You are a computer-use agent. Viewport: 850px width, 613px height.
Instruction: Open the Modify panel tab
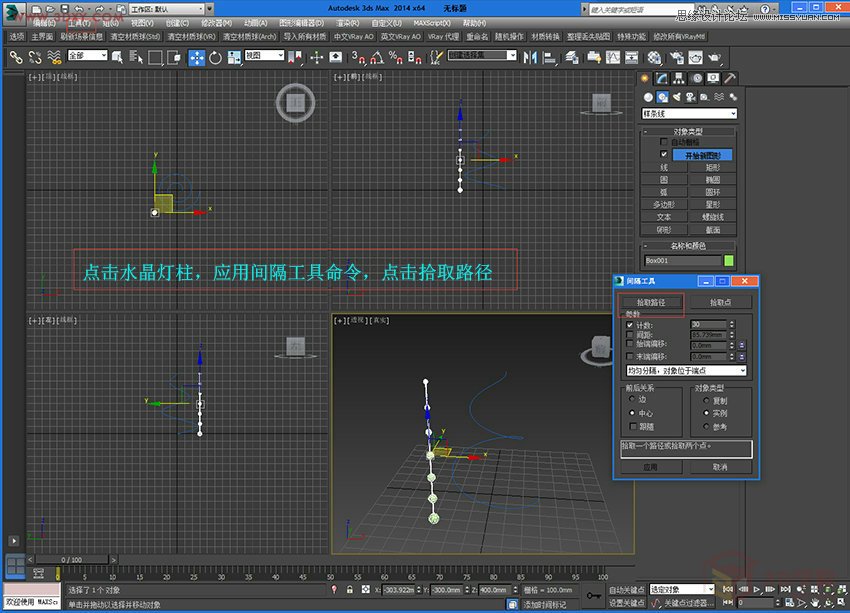point(660,79)
